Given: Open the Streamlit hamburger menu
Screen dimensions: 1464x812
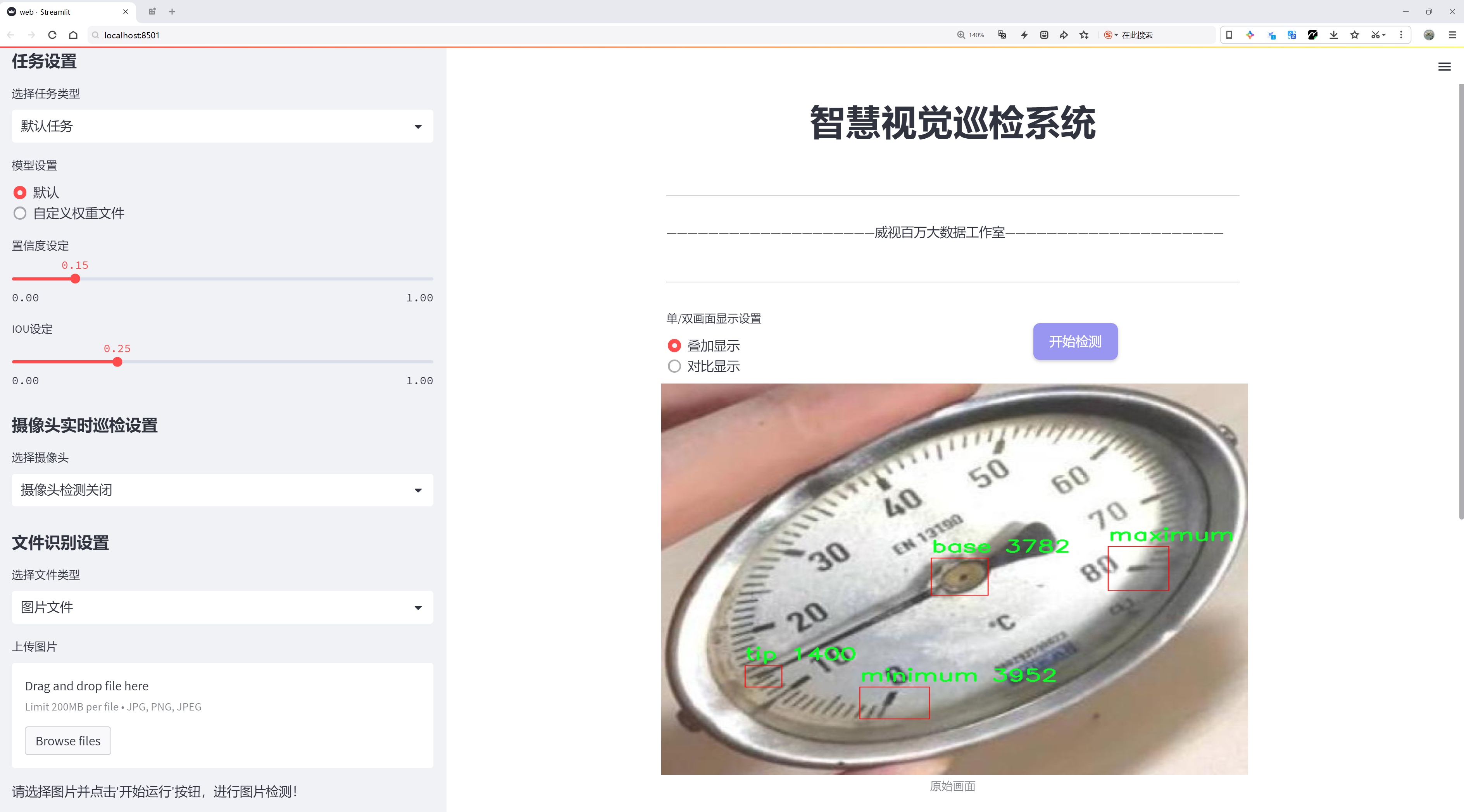Looking at the screenshot, I should tap(1444, 67).
